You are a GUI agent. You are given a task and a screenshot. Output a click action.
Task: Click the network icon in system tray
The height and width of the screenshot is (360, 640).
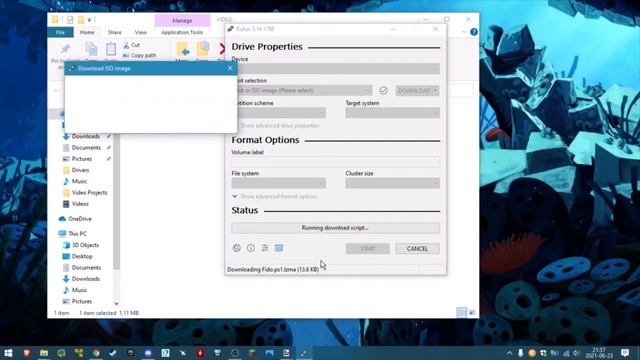566,353
